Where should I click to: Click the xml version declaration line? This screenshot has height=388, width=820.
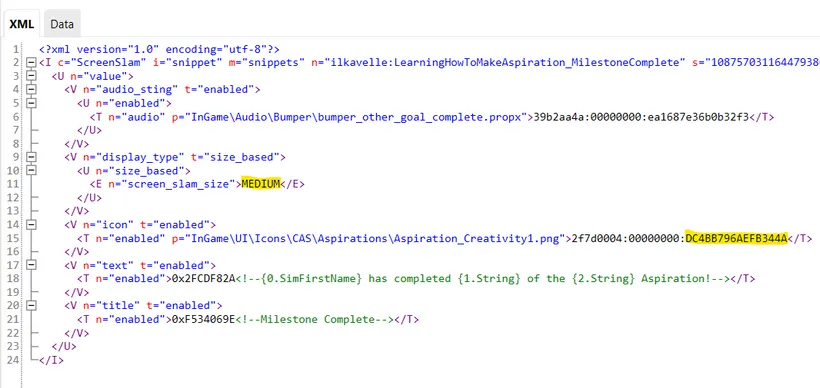[x=160, y=50]
